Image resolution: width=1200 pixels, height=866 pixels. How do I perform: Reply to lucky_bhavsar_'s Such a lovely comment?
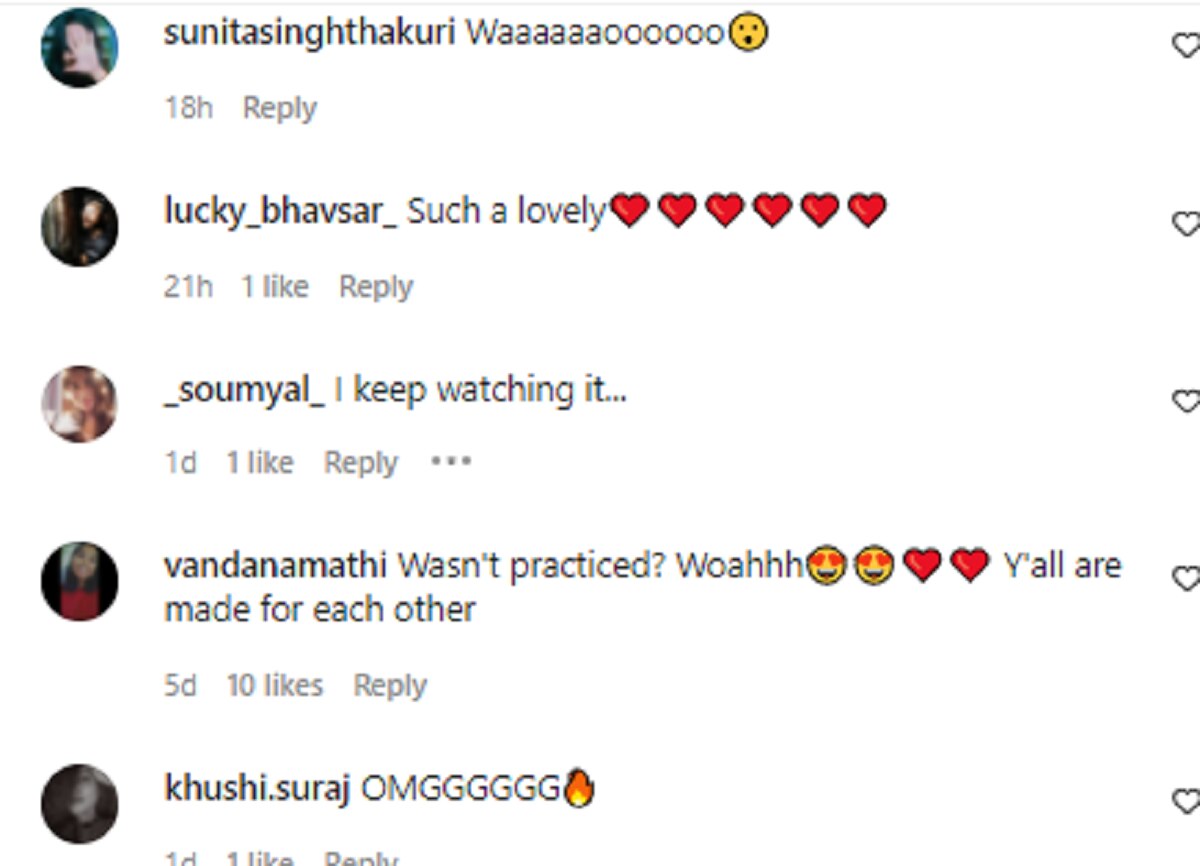coord(376,287)
